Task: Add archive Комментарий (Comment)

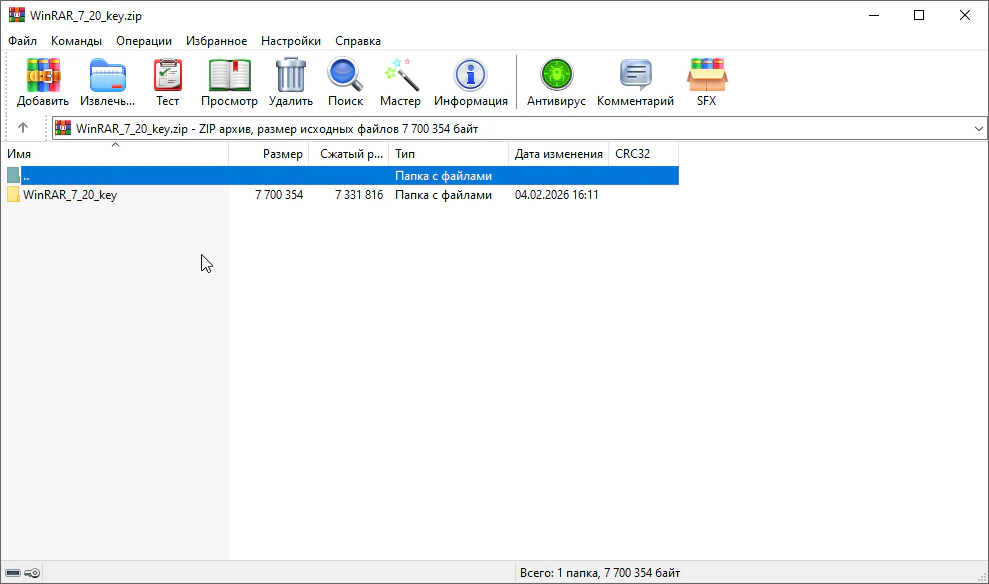Action: [x=635, y=82]
